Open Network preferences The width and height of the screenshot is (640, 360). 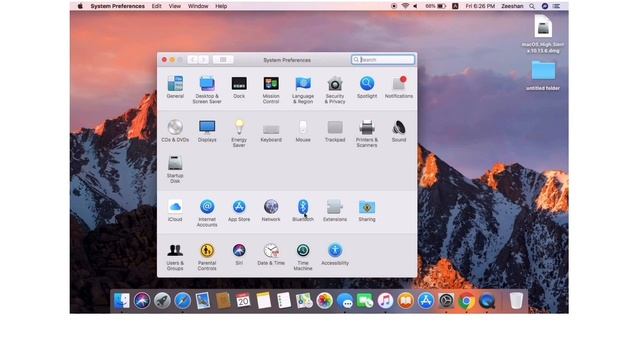pos(271,210)
